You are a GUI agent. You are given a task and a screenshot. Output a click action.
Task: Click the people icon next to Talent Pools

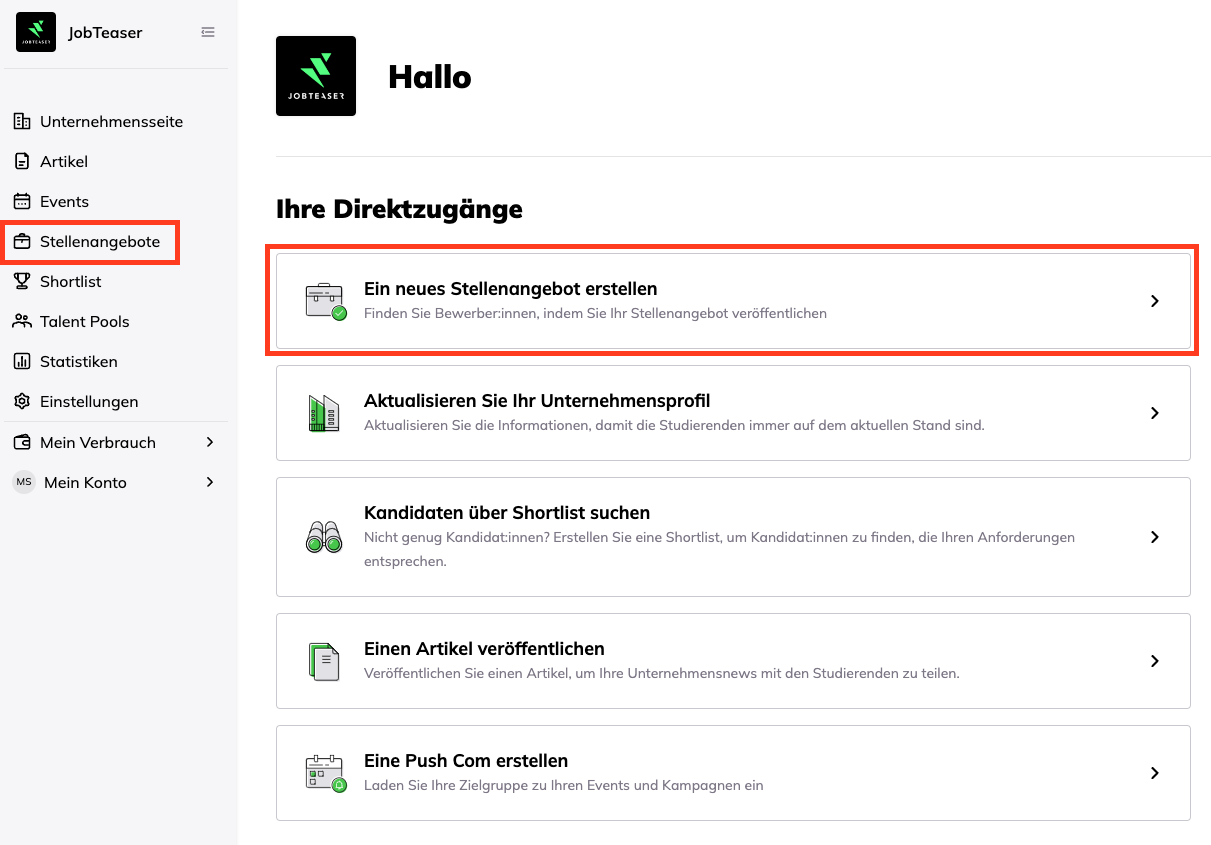(x=22, y=321)
